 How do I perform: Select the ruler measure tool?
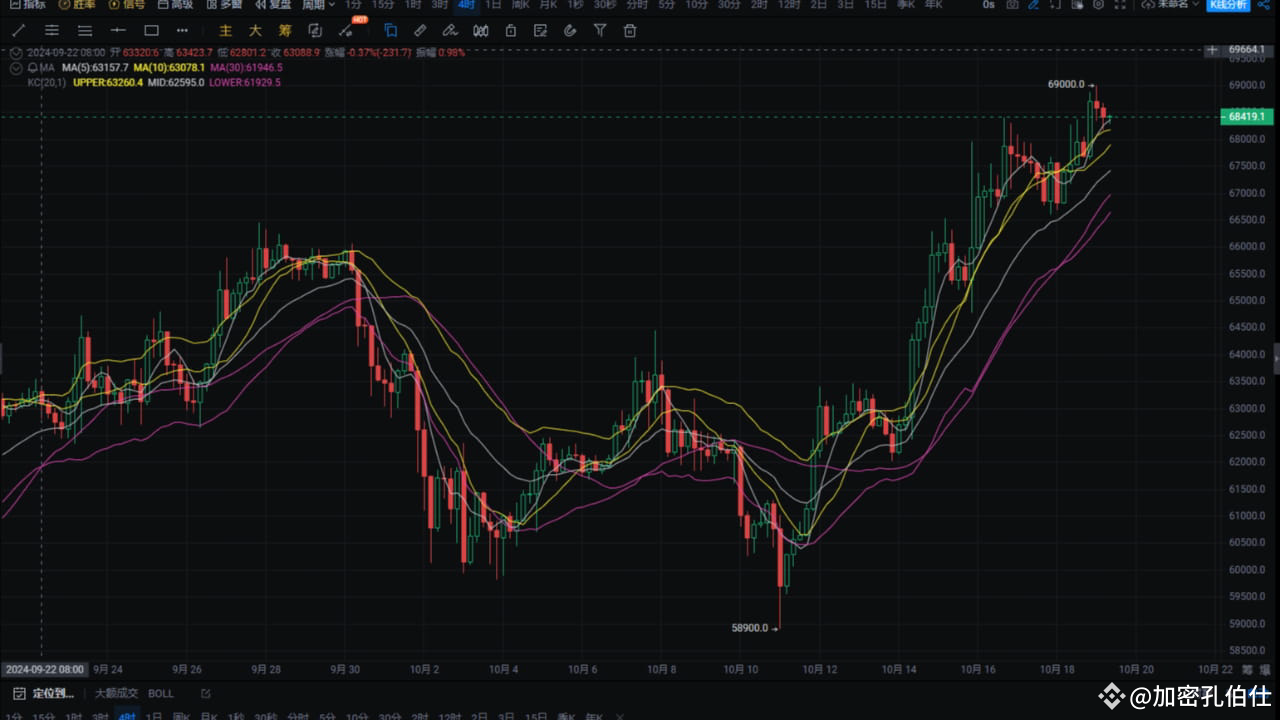[420, 31]
